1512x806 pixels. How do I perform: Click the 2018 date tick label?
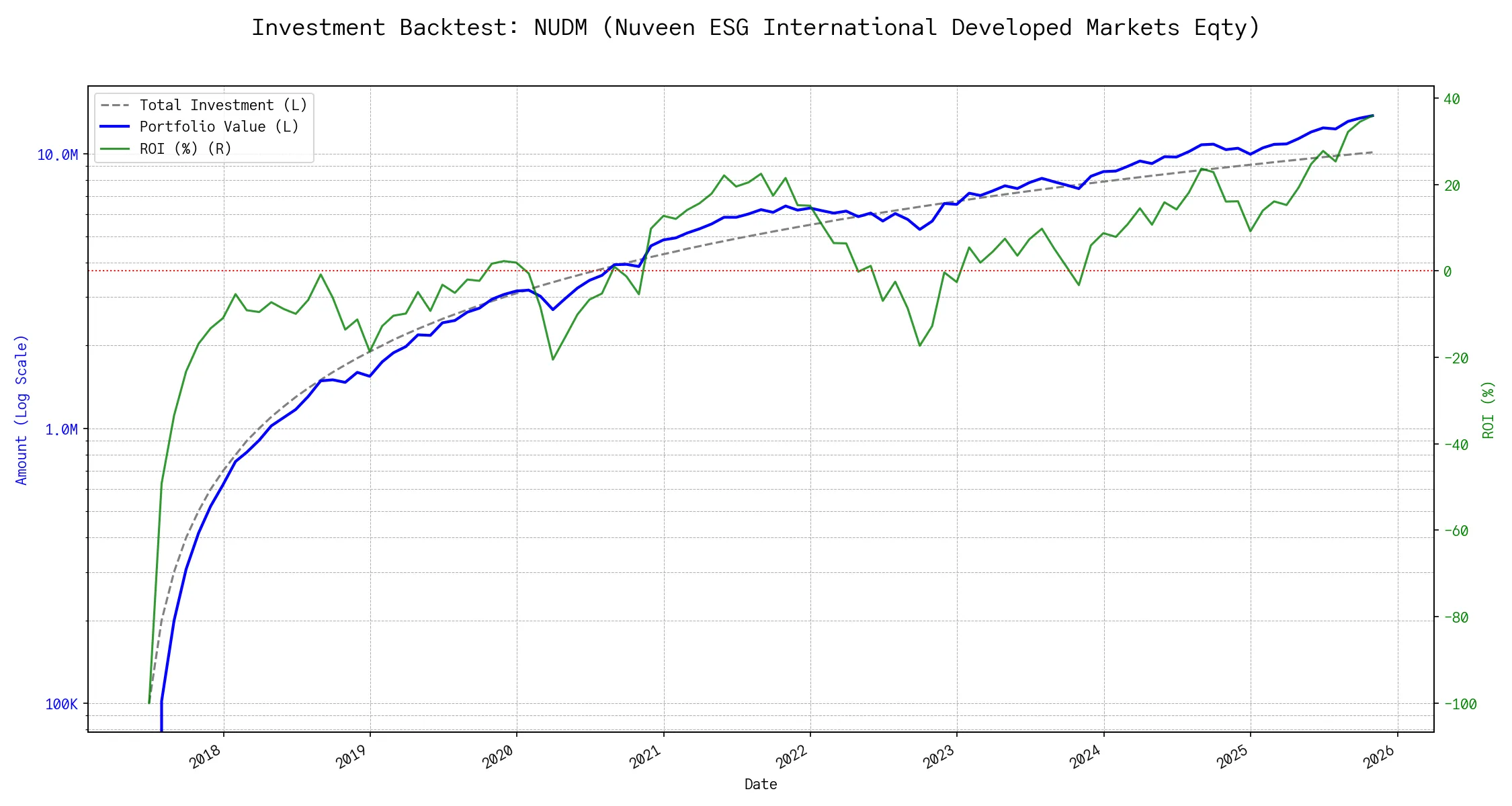(205, 757)
